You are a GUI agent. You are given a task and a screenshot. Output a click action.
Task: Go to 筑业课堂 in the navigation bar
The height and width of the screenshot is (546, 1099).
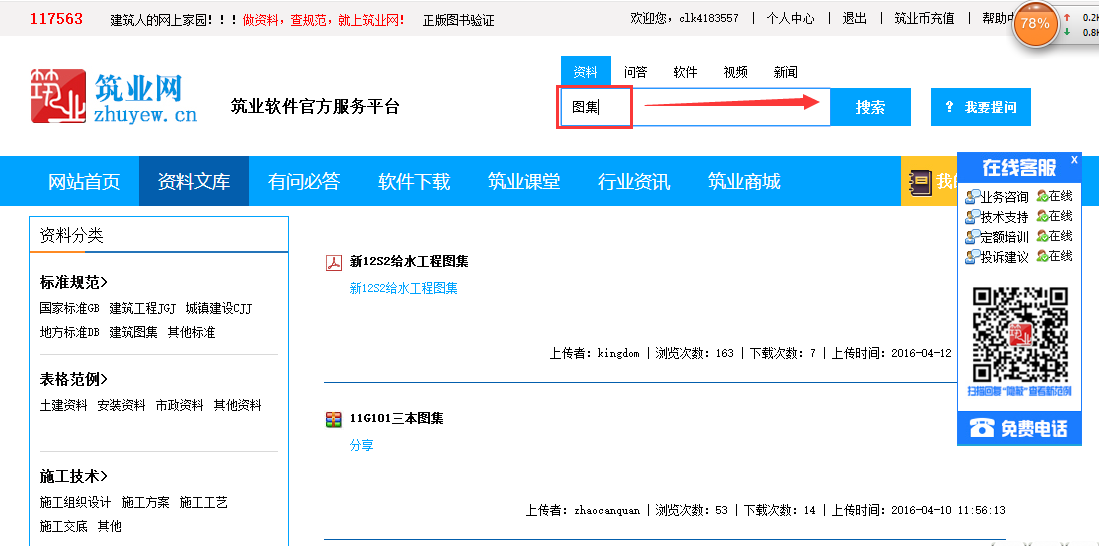[x=524, y=182]
